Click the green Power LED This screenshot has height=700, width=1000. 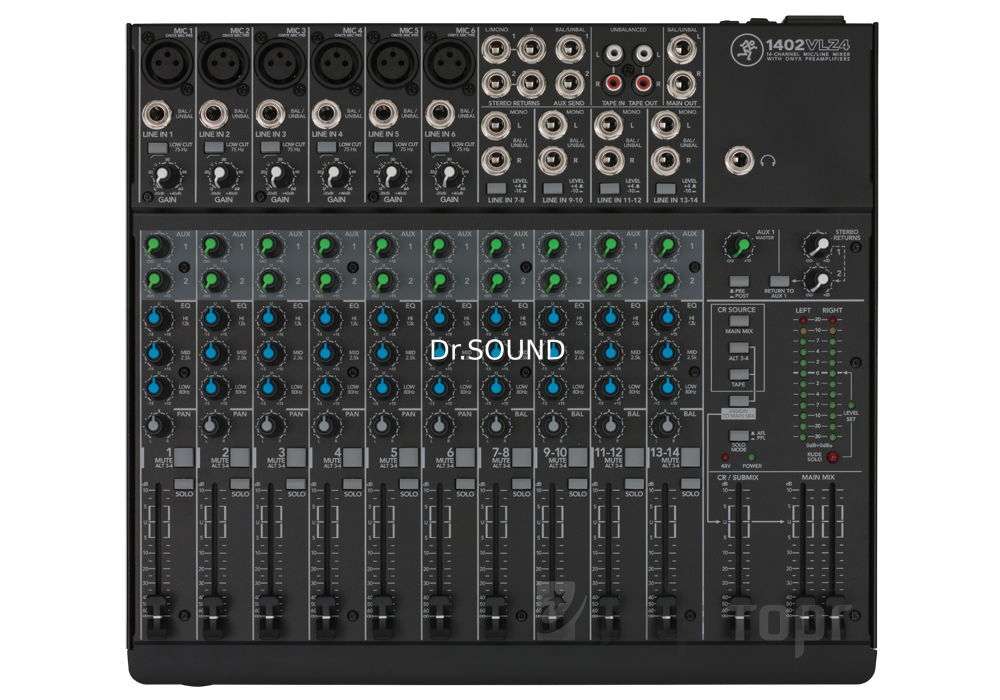pyautogui.click(x=751, y=458)
